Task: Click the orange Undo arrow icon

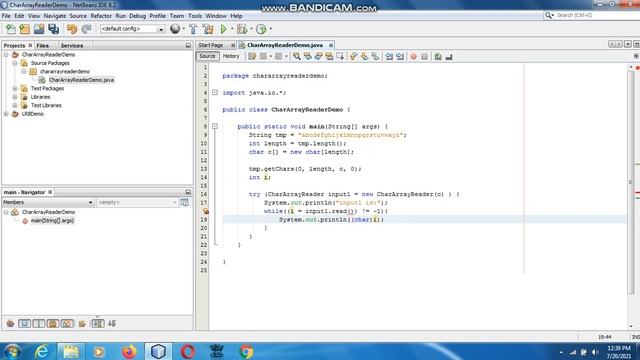Action: (72, 29)
